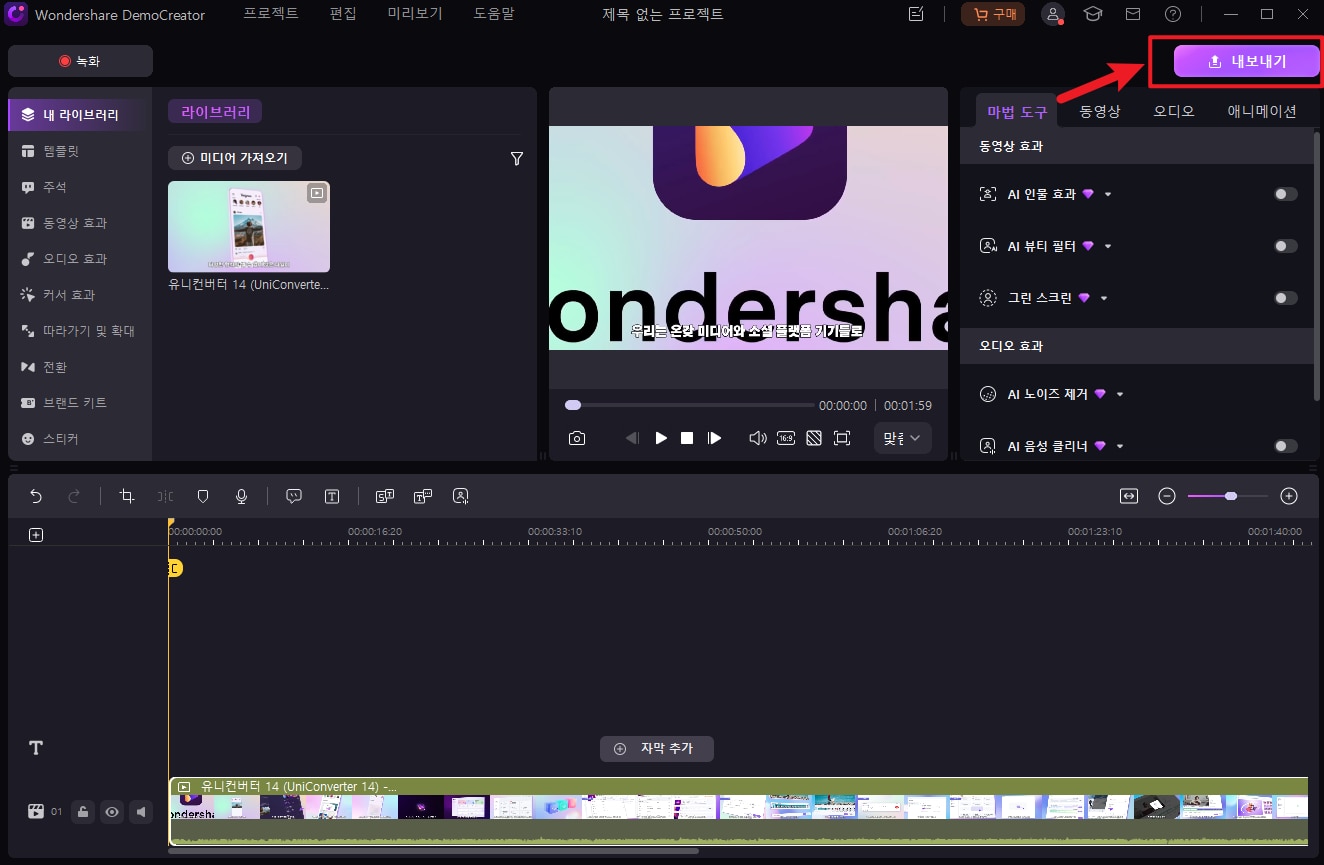Lock track 01 with the padlock icon
The width and height of the screenshot is (1324, 865).
pos(84,812)
